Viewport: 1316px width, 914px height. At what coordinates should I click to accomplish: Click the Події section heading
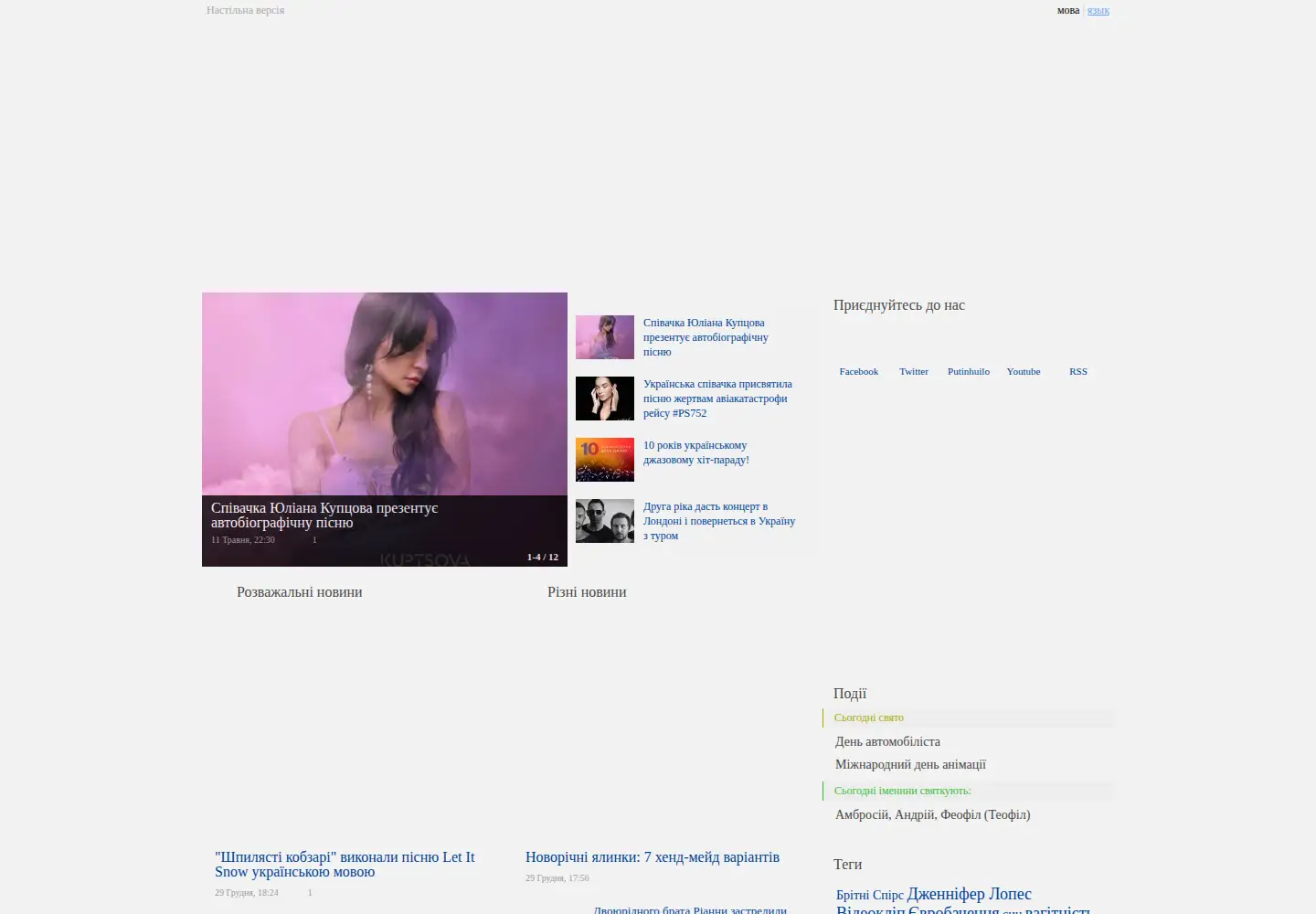tap(850, 694)
